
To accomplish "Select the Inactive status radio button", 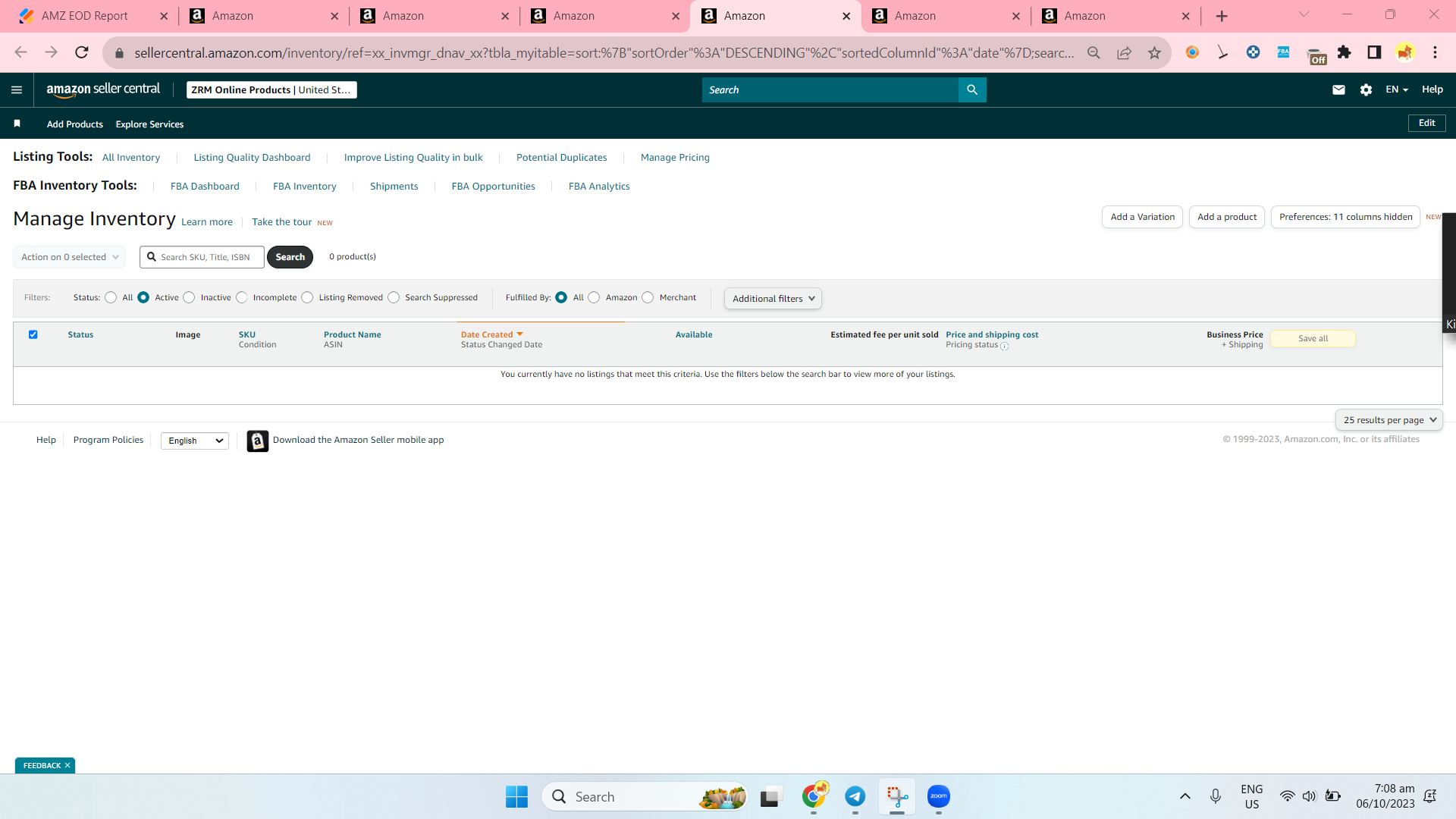I will click(x=189, y=297).
